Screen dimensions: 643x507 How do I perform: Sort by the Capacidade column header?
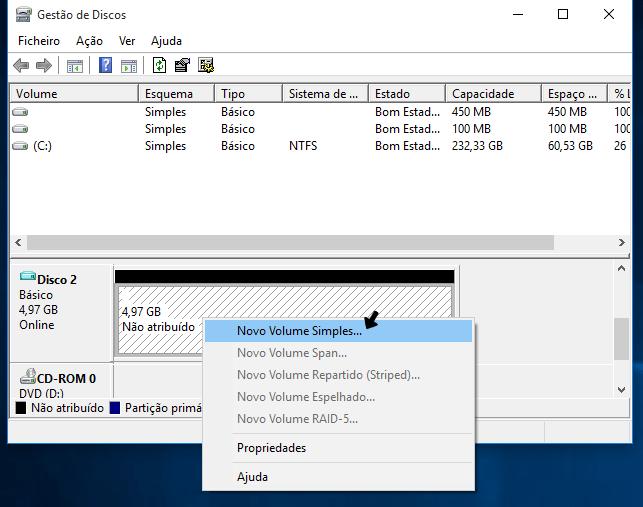493,94
